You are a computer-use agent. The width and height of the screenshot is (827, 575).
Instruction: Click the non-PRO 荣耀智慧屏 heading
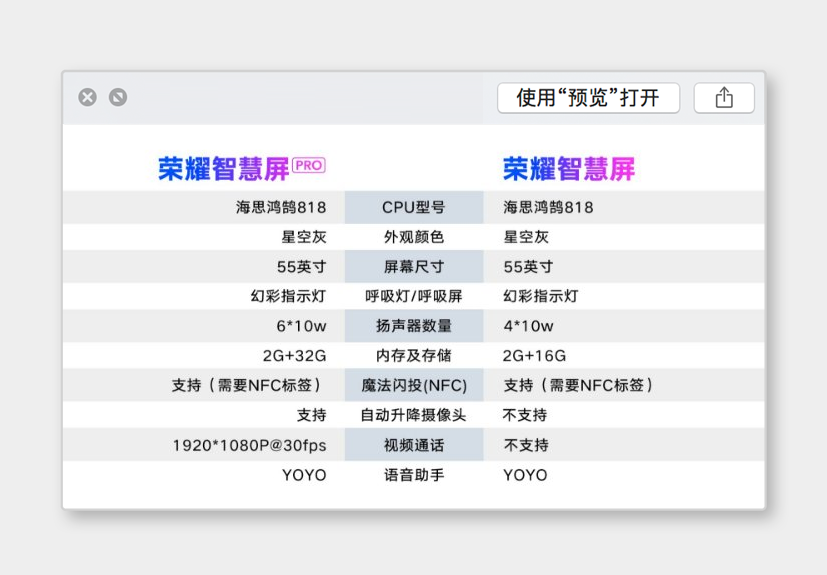569,169
